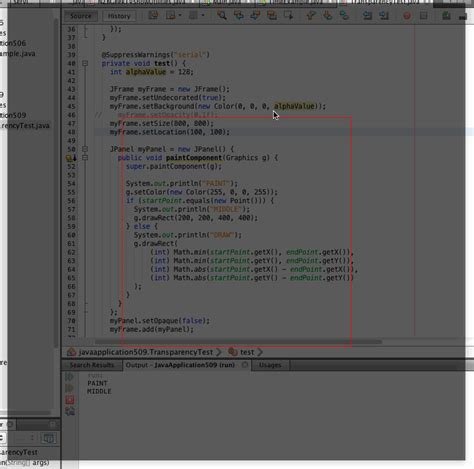Image resolution: width=474 pixels, height=469 pixels.
Task: Click the override hint icon on line 51
Action: (x=70, y=158)
